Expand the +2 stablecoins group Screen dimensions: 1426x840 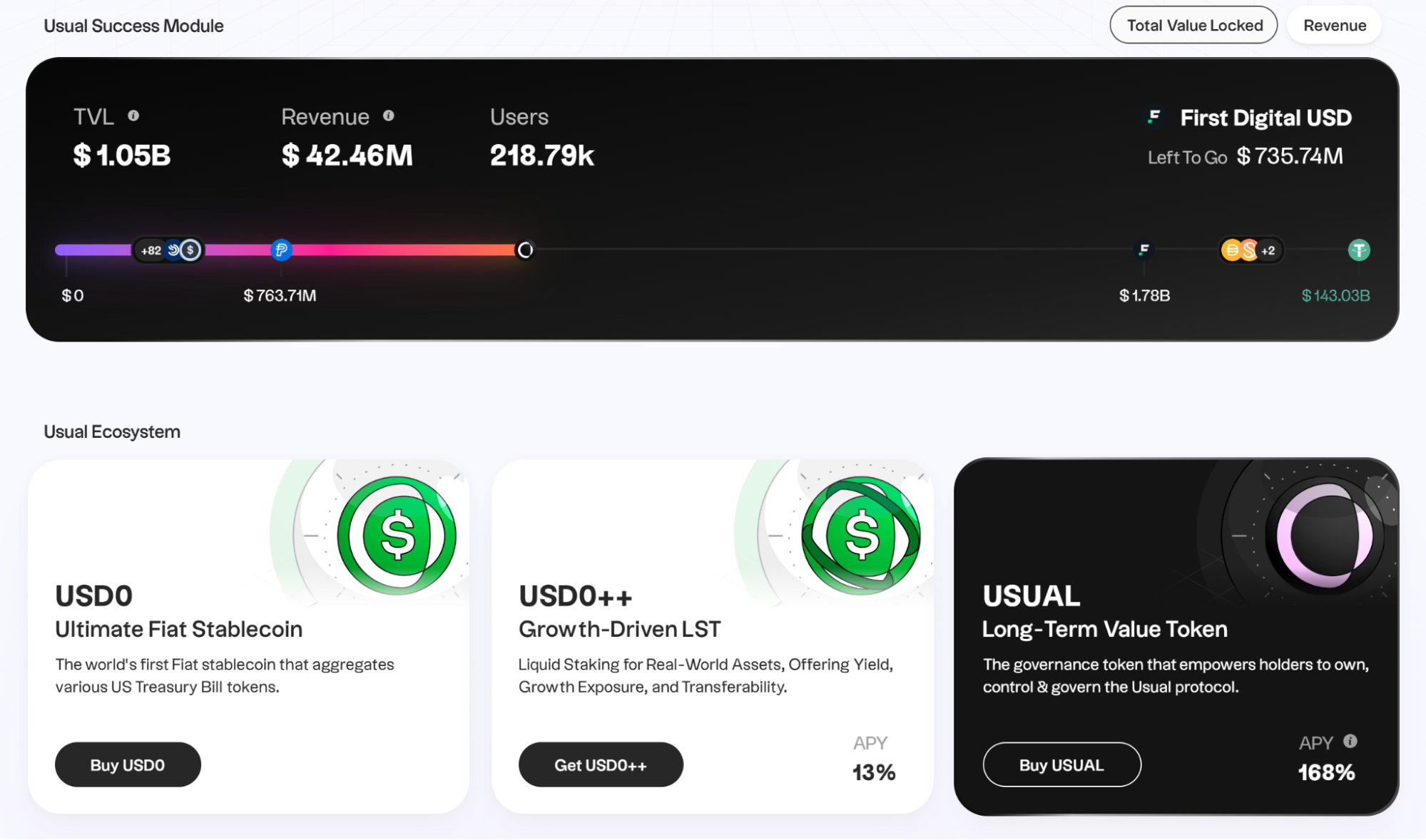click(x=1268, y=250)
